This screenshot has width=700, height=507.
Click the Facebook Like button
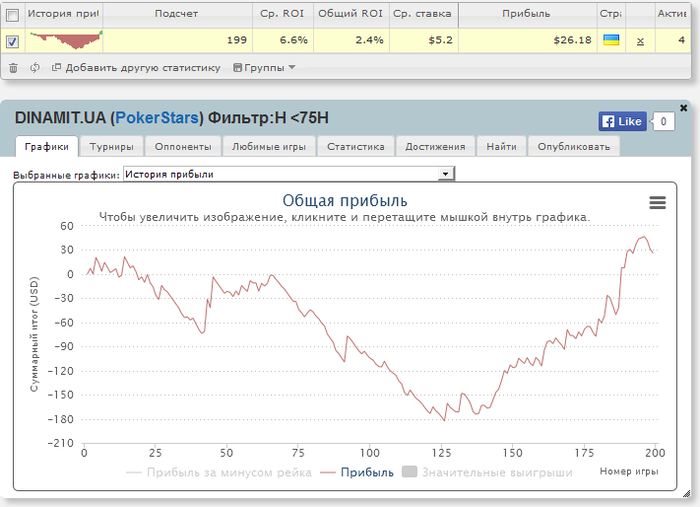622,121
